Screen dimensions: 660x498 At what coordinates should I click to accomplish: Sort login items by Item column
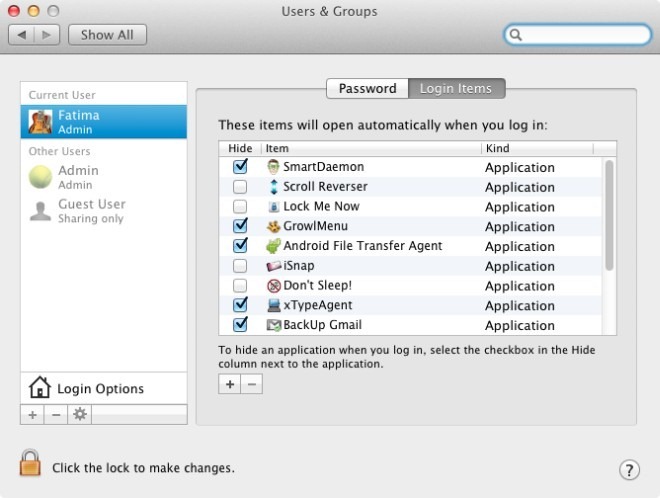click(x=370, y=148)
